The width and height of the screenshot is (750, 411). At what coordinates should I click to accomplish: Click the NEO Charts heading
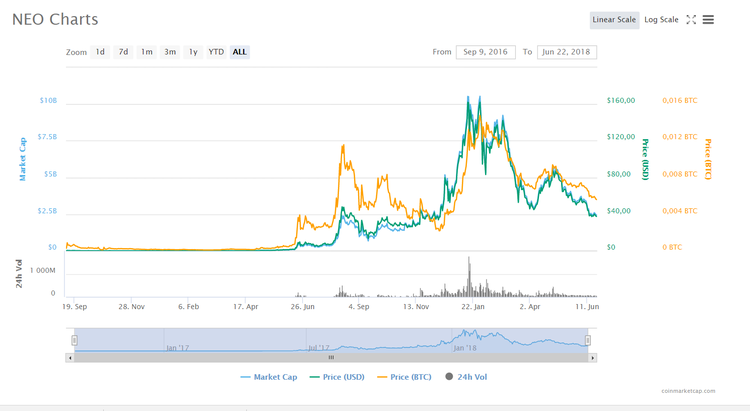(x=55, y=20)
